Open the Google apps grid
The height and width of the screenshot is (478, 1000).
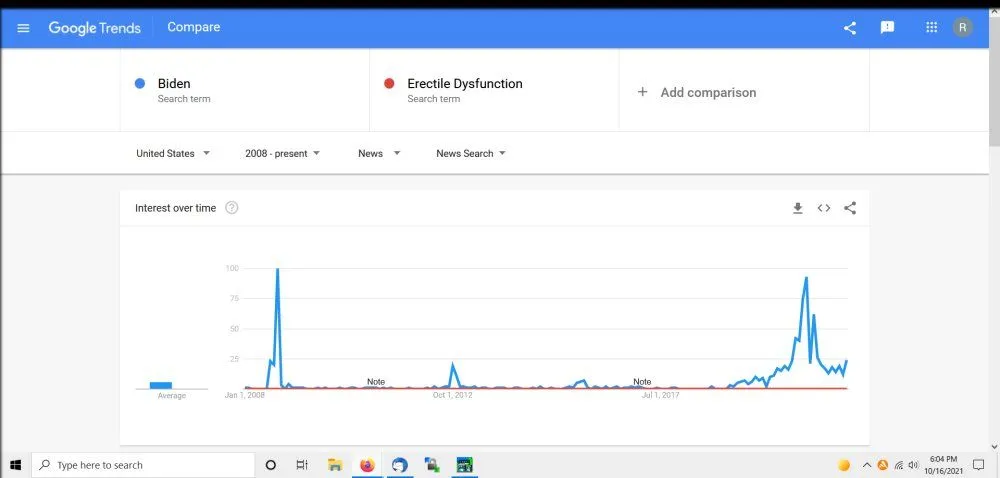932,28
